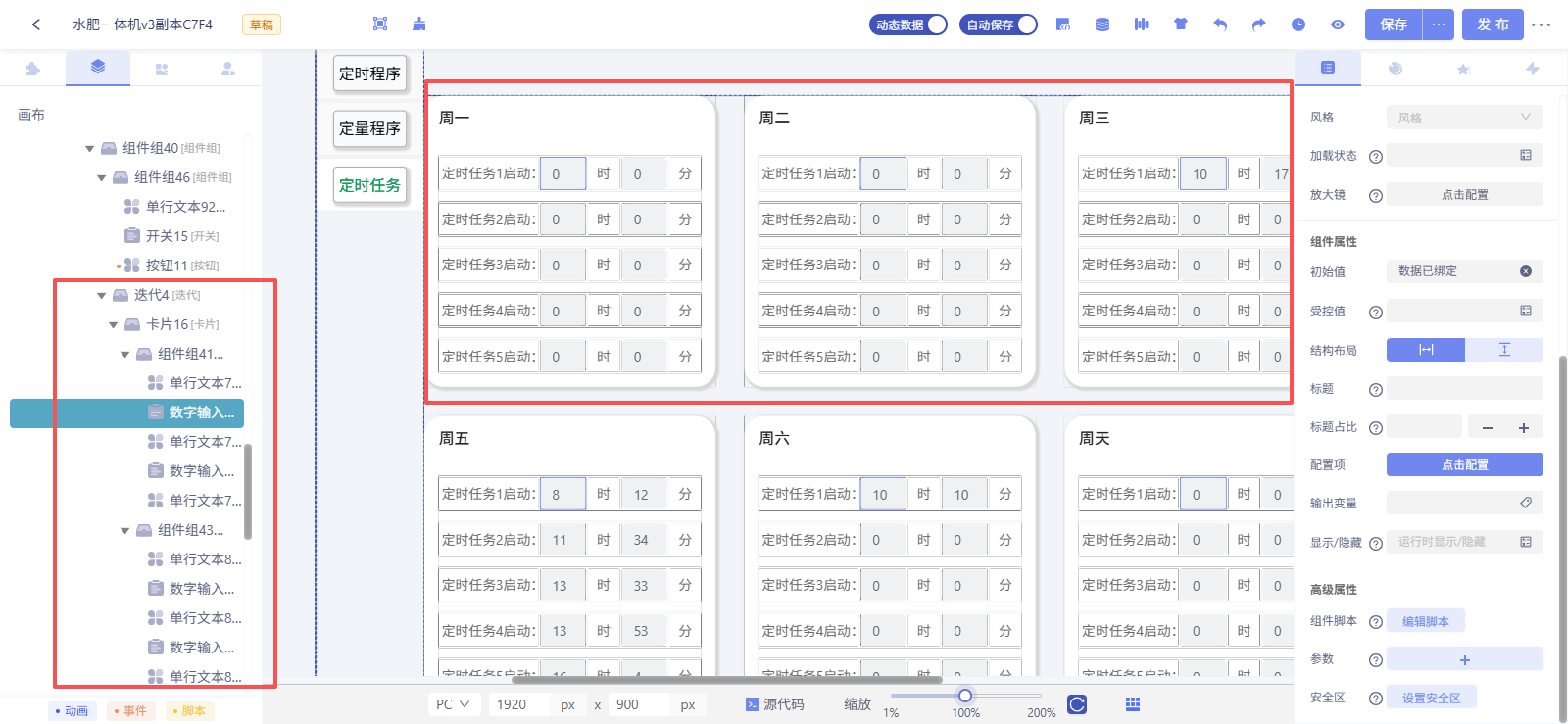Click the canvas width field 1920
This screenshot has height=724, width=1568.
point(519,704)
